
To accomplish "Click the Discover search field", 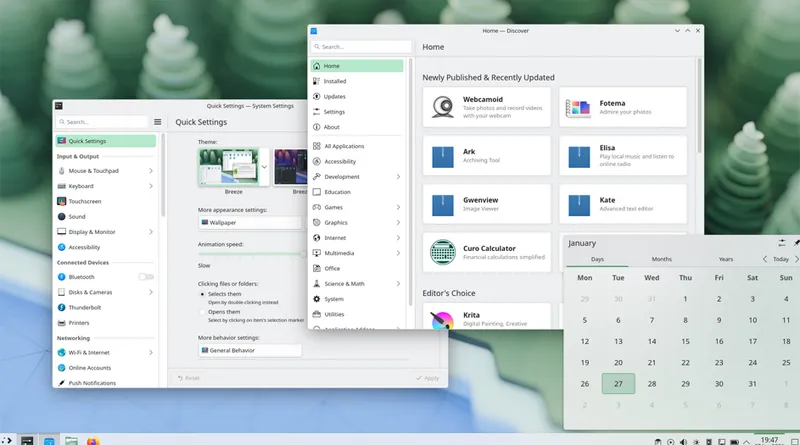I will click(361, 46).
